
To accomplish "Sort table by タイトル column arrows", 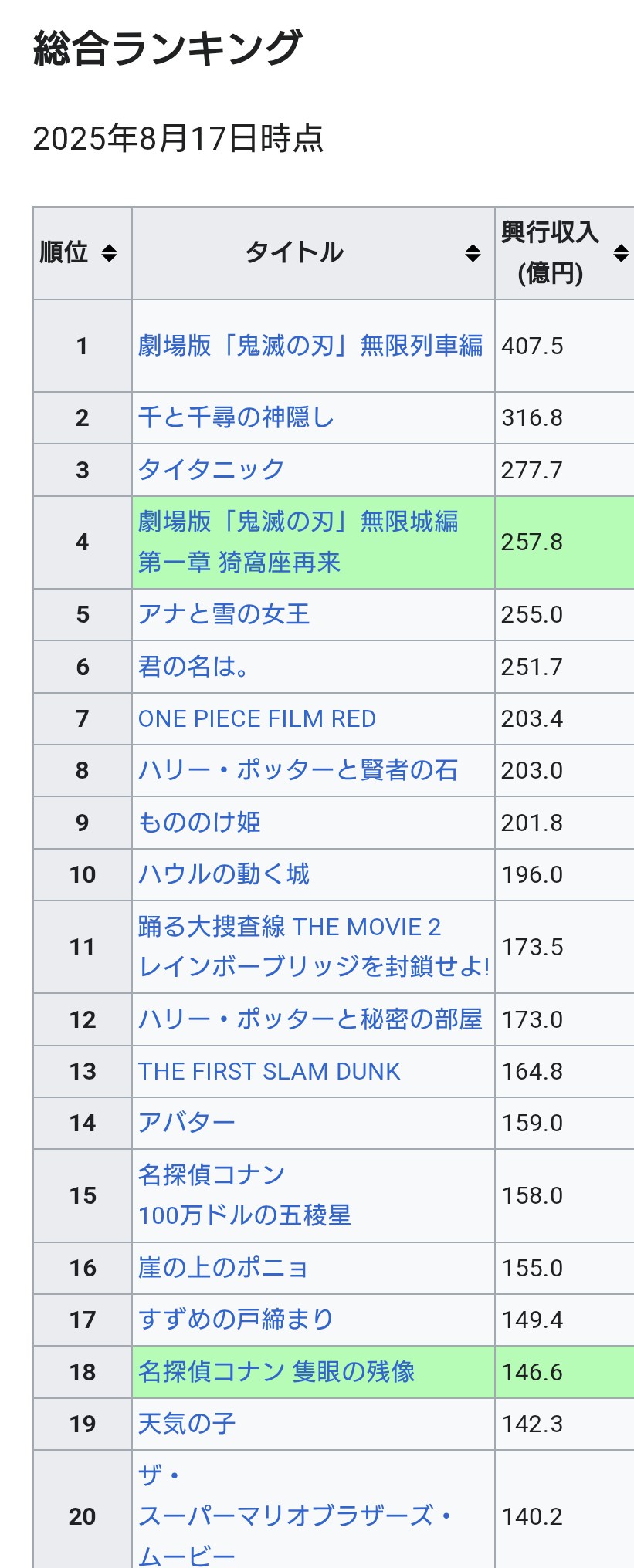I will tap(473, 253).
